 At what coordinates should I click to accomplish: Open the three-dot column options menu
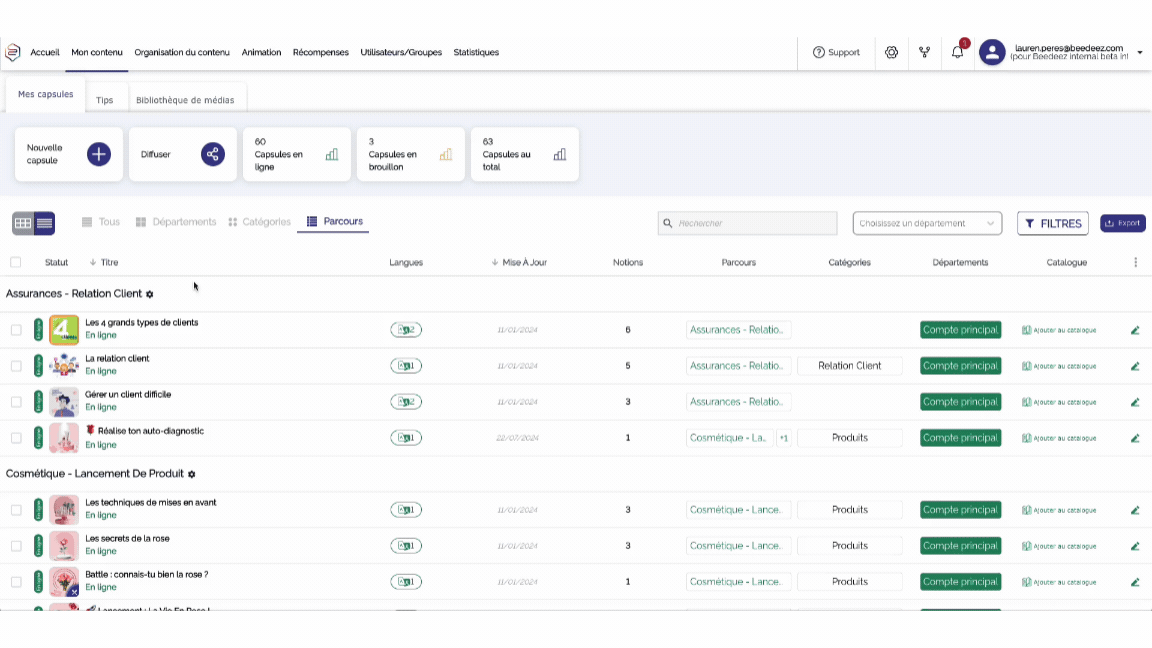(x=1135, y=262)
